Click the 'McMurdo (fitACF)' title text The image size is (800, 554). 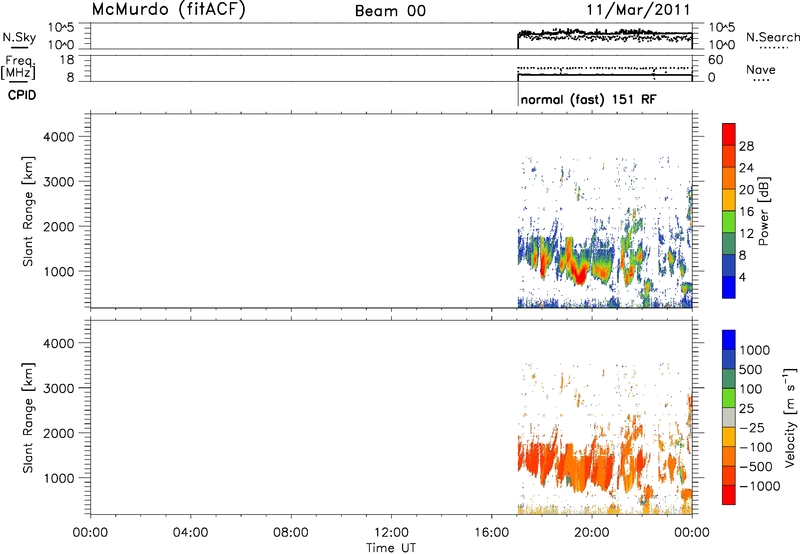pyautogui.click(x=168, y=10)
